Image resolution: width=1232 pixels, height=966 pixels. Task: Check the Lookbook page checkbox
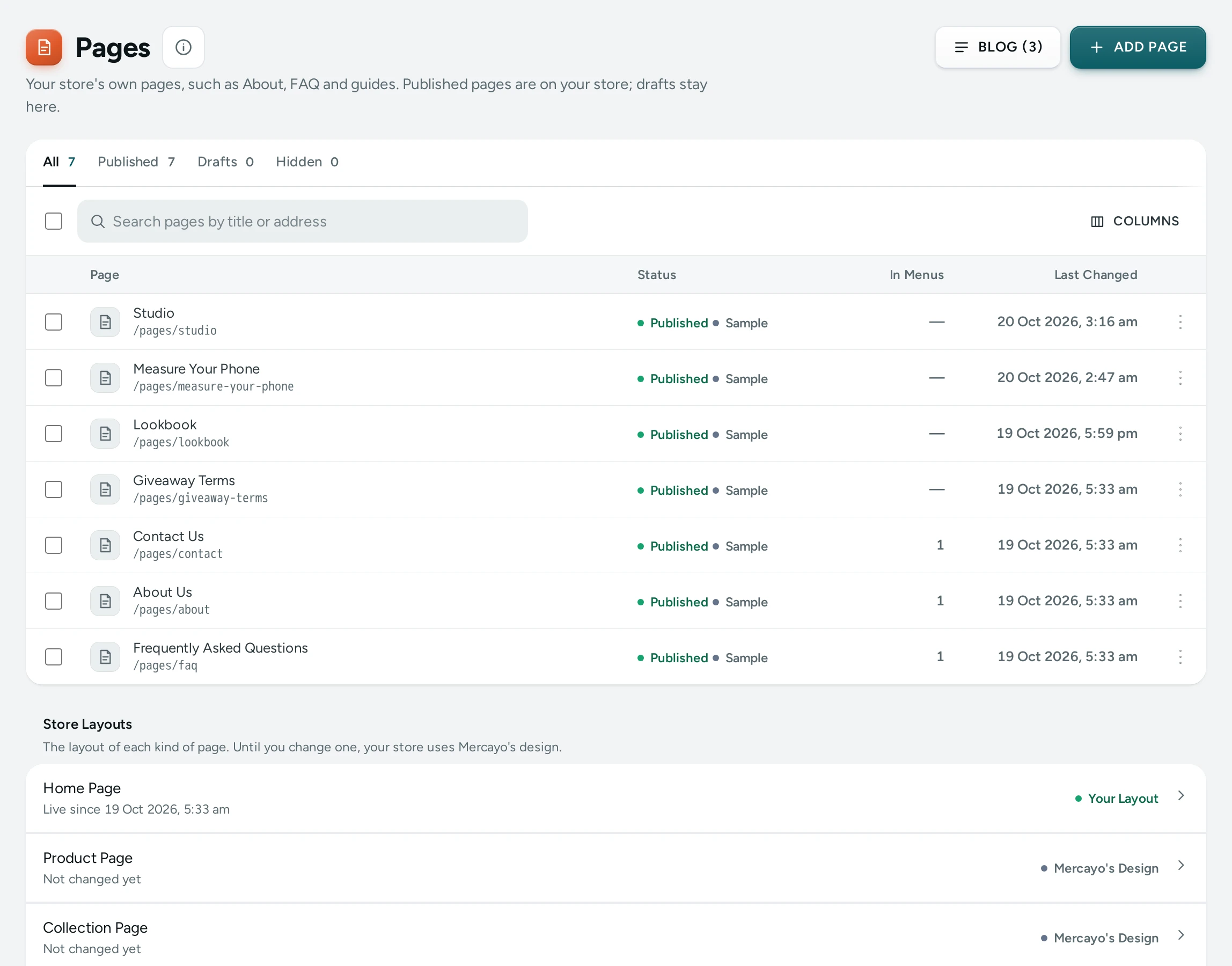(54, 434)
